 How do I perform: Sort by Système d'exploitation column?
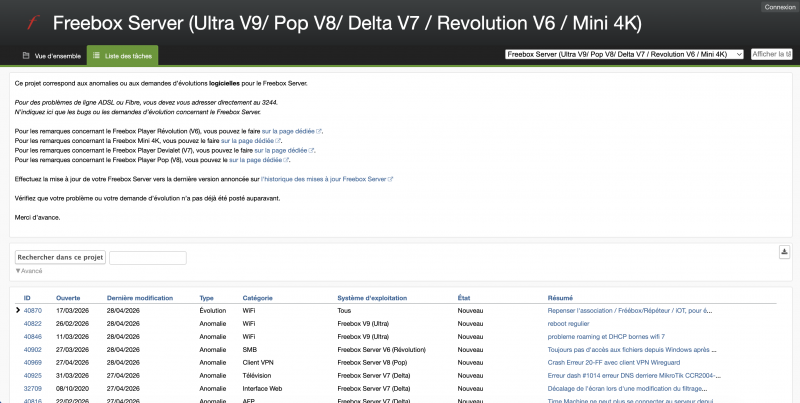(372, 298)
